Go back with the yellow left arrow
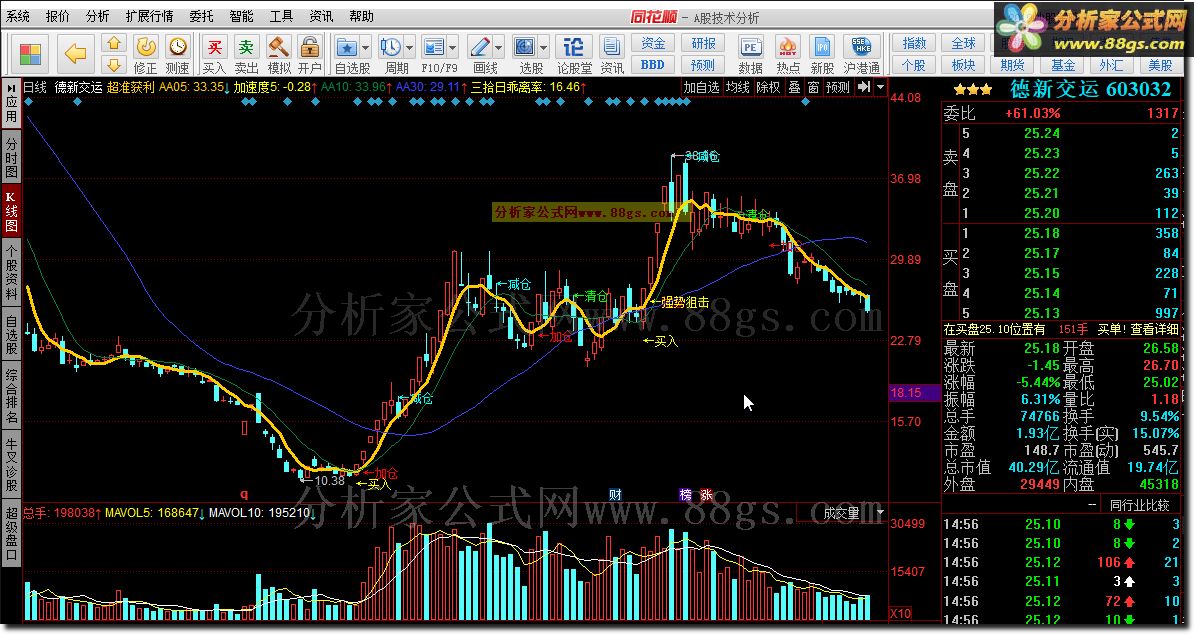The height and width of the screenshot is (635, 1196). (x=75, y=54)
